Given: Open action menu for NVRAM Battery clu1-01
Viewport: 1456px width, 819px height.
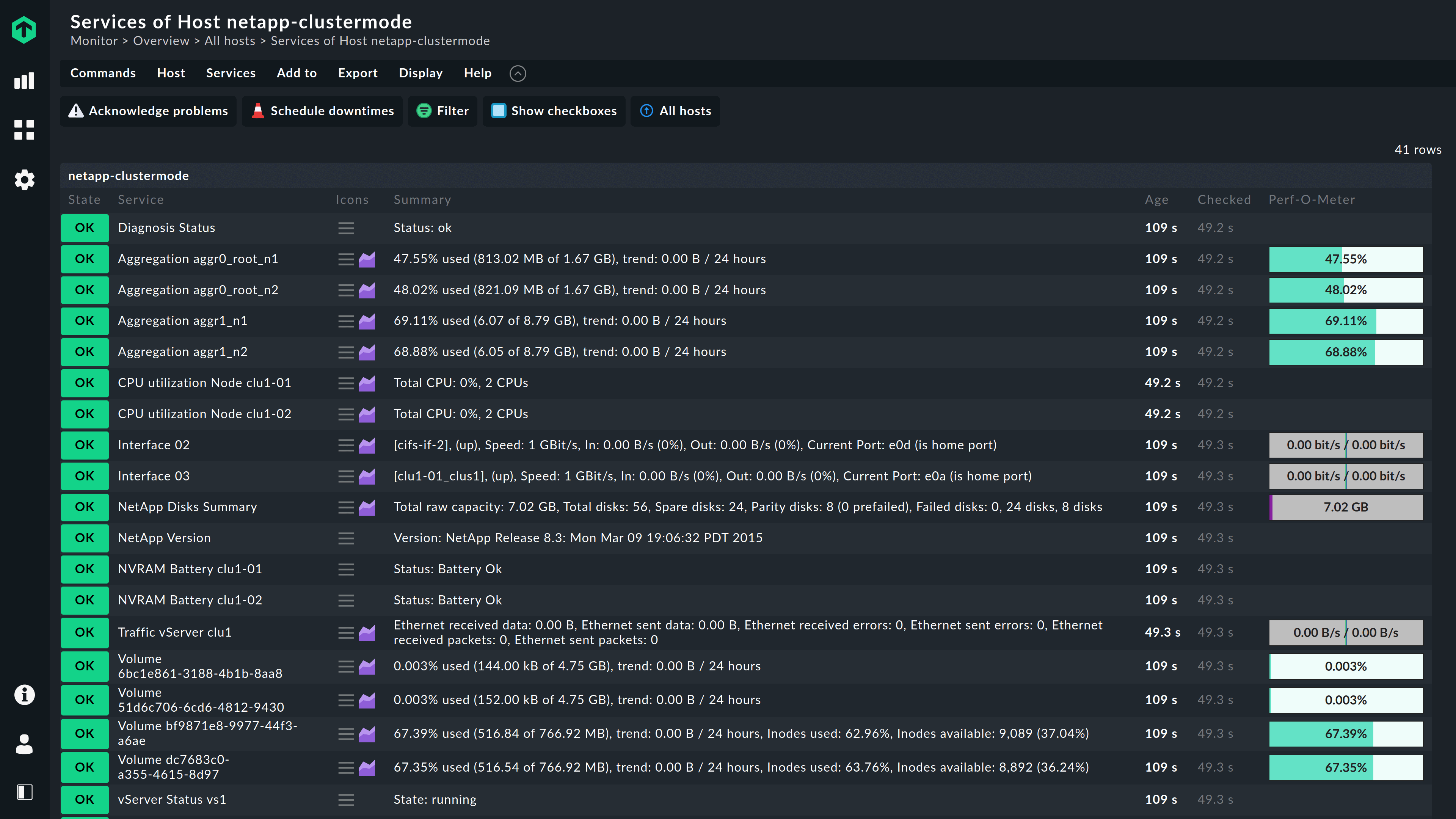Looking at the screenshot, I should [346, 569].
